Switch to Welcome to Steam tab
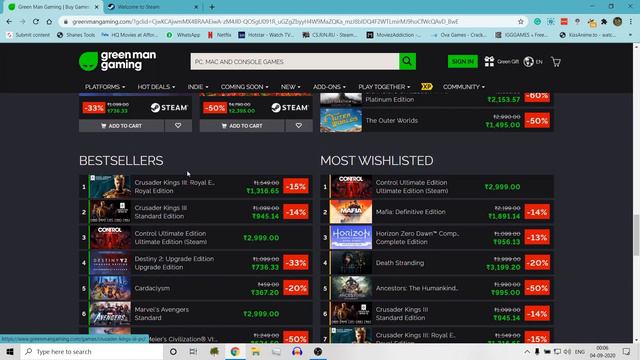The width and height of the screenshot is (640, 360). [x=152, y=7]
